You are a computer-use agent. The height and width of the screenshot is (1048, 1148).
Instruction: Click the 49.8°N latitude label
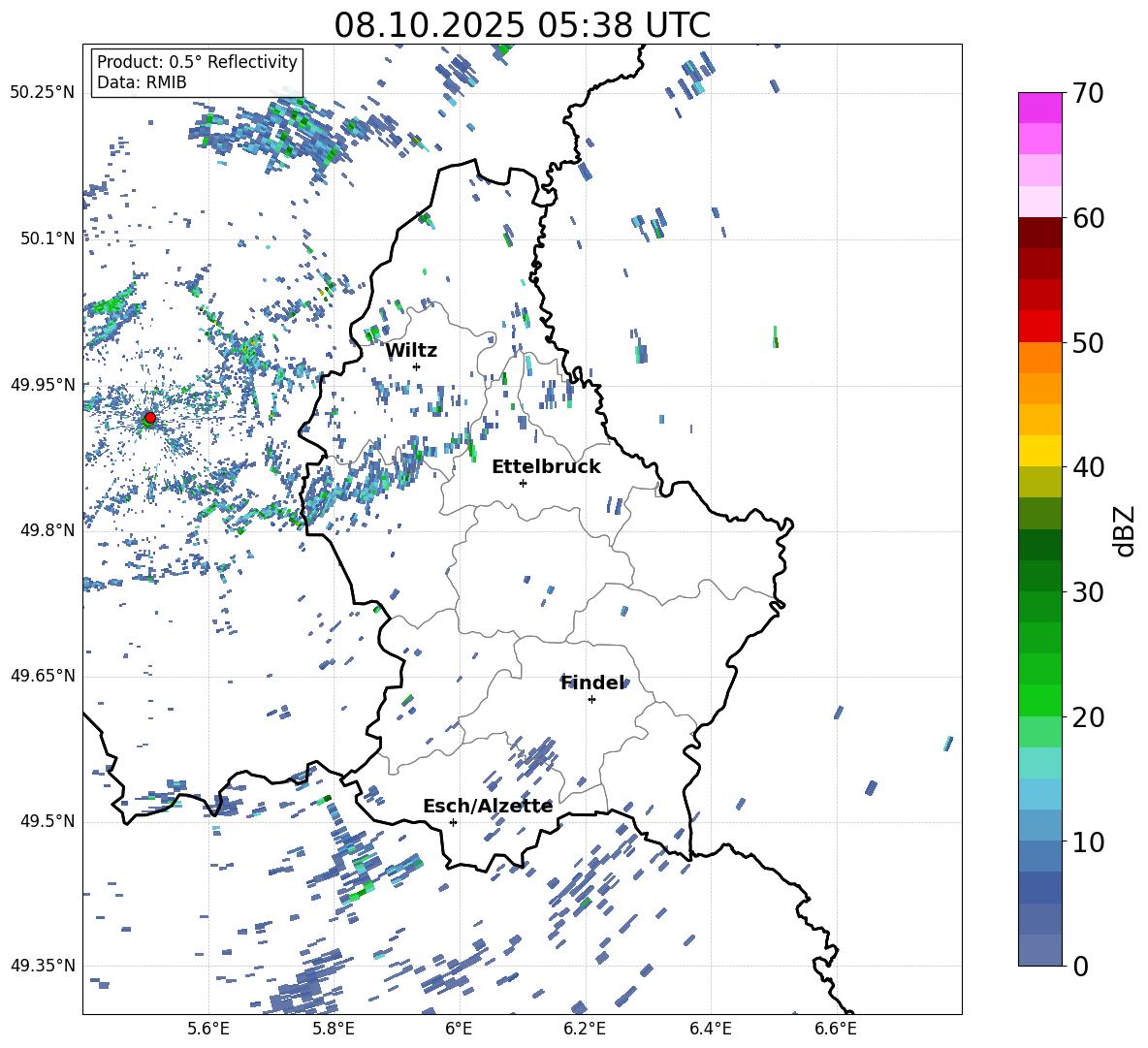(x=48, y=530)
